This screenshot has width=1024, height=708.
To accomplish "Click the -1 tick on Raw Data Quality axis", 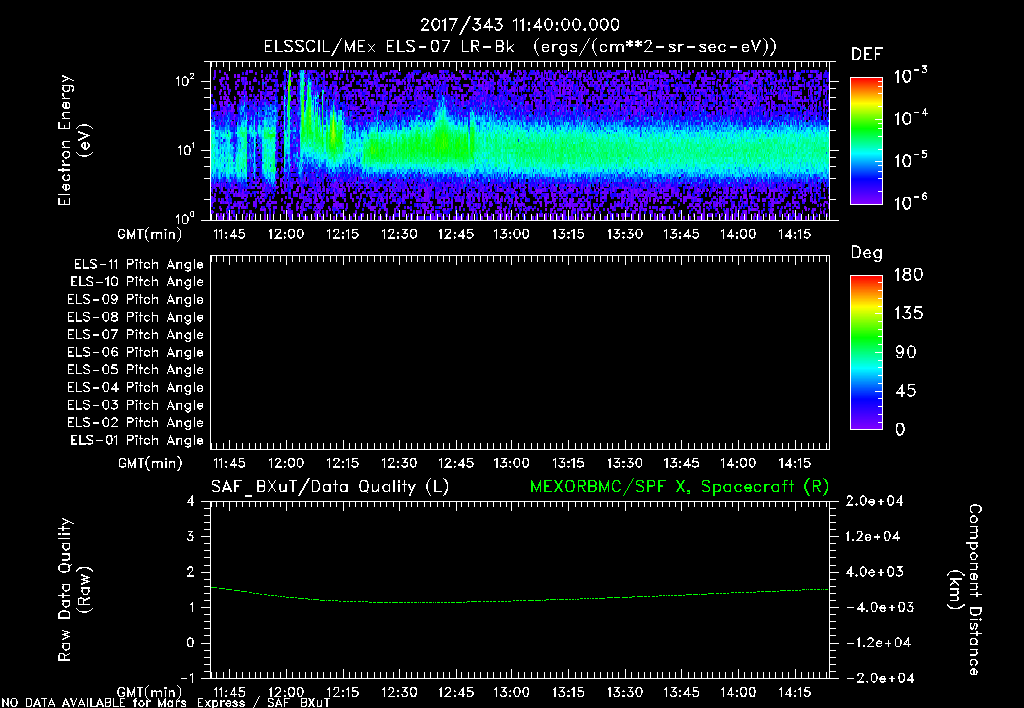I will tap(188, 678).
